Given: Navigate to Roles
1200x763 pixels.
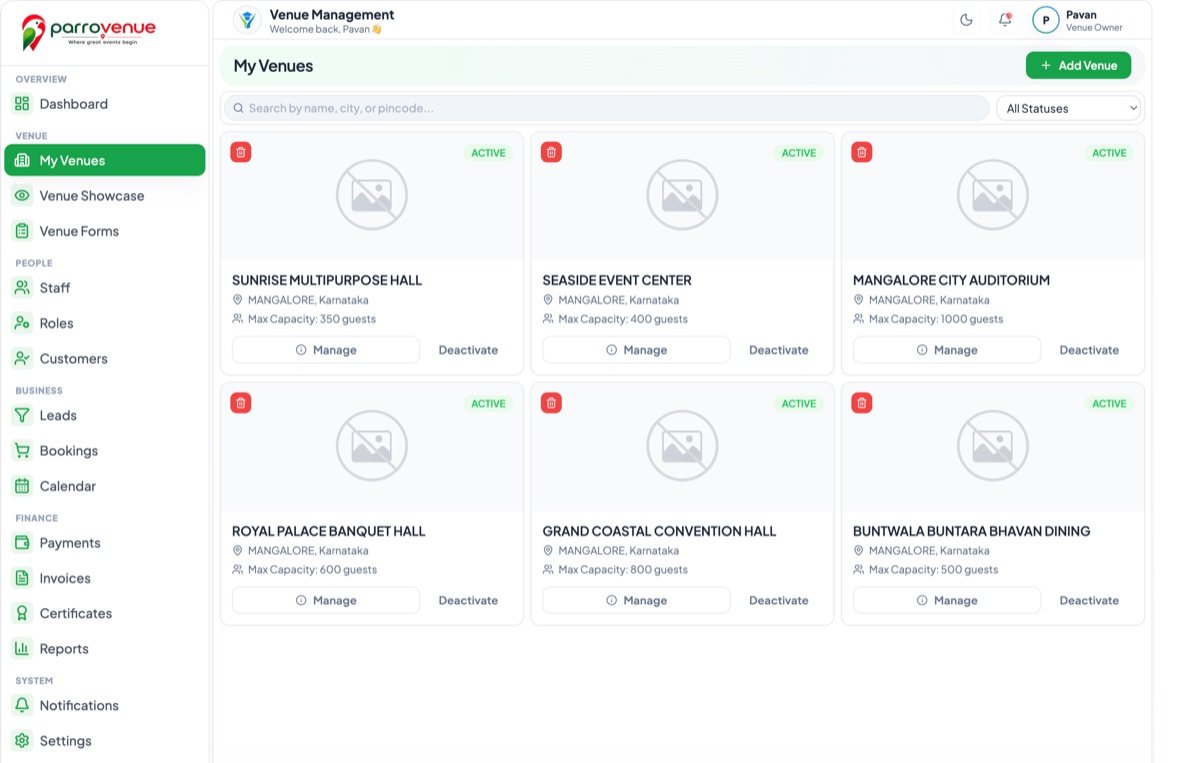Looking at the screenshot, I should (105, 323).
